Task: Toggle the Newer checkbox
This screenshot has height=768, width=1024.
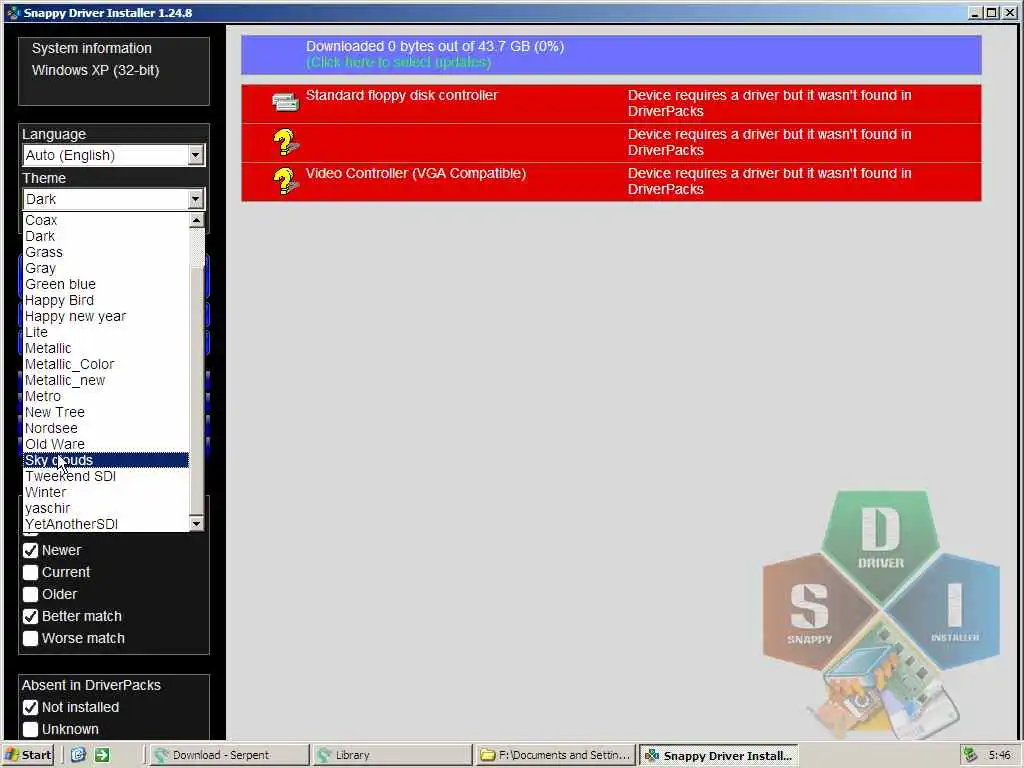Action: 30,551
